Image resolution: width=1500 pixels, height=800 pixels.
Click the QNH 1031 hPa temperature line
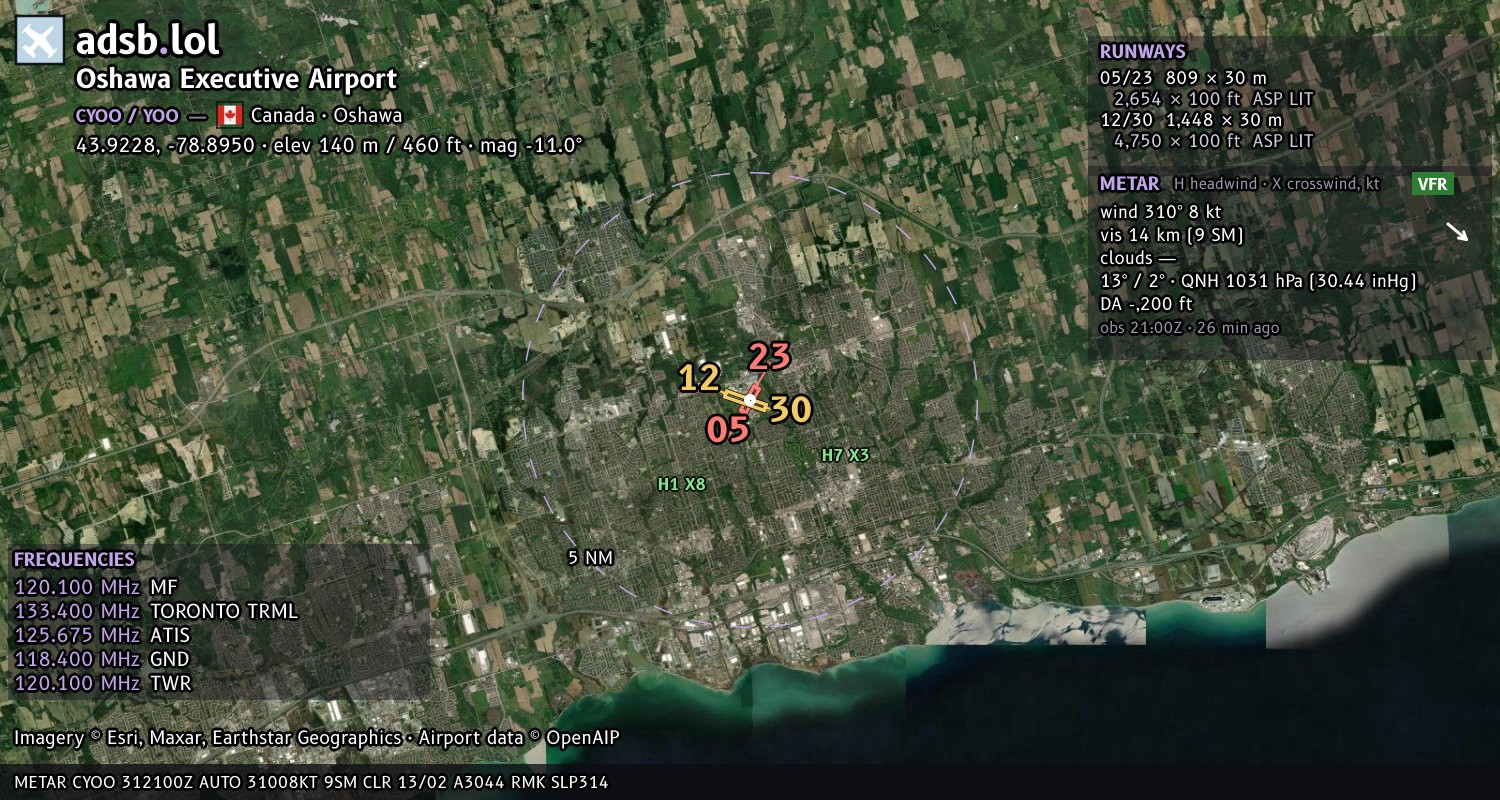click(1259, 281)
